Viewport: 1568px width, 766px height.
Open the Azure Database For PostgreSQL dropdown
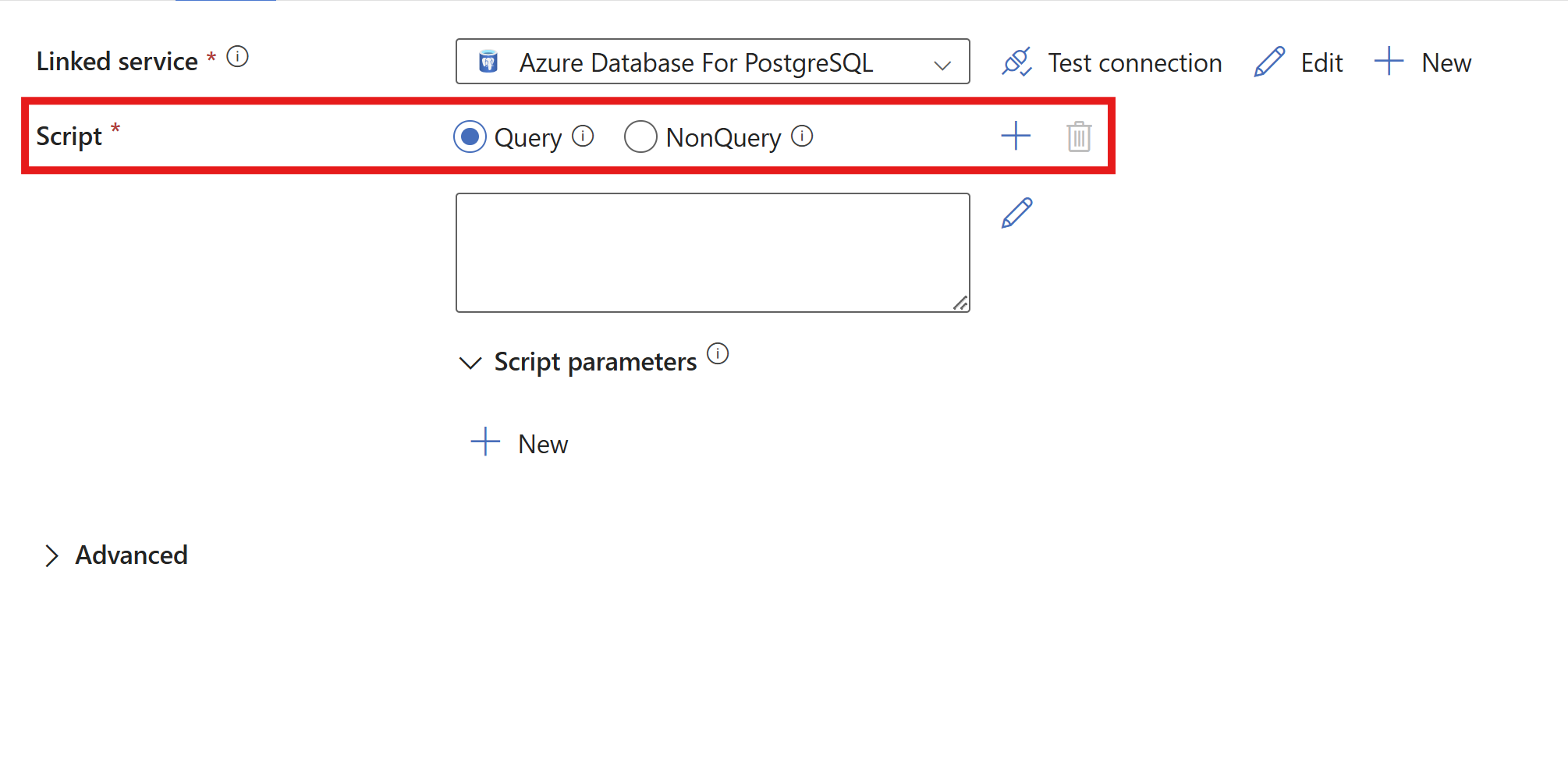click(712, 62)
